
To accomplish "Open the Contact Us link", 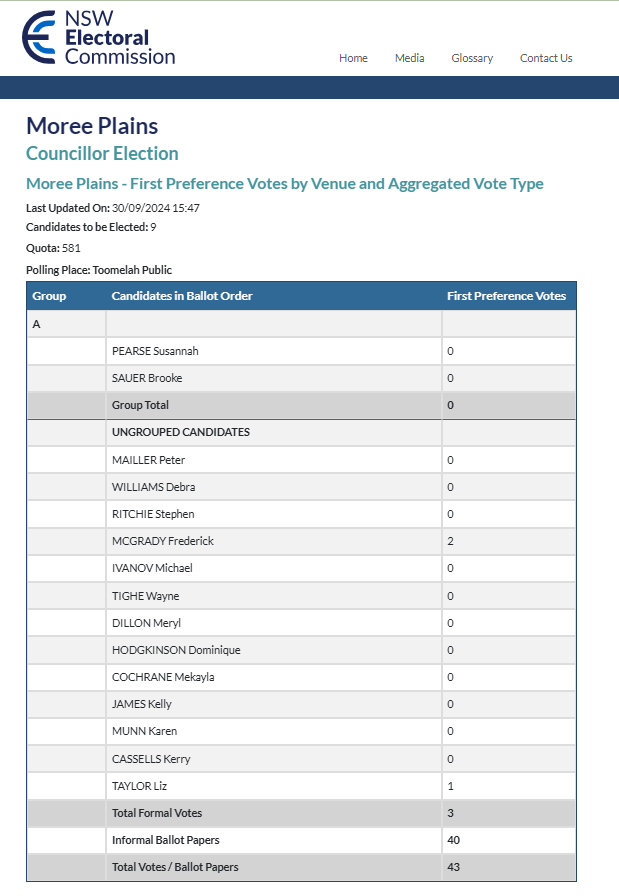I will (546, 58).
